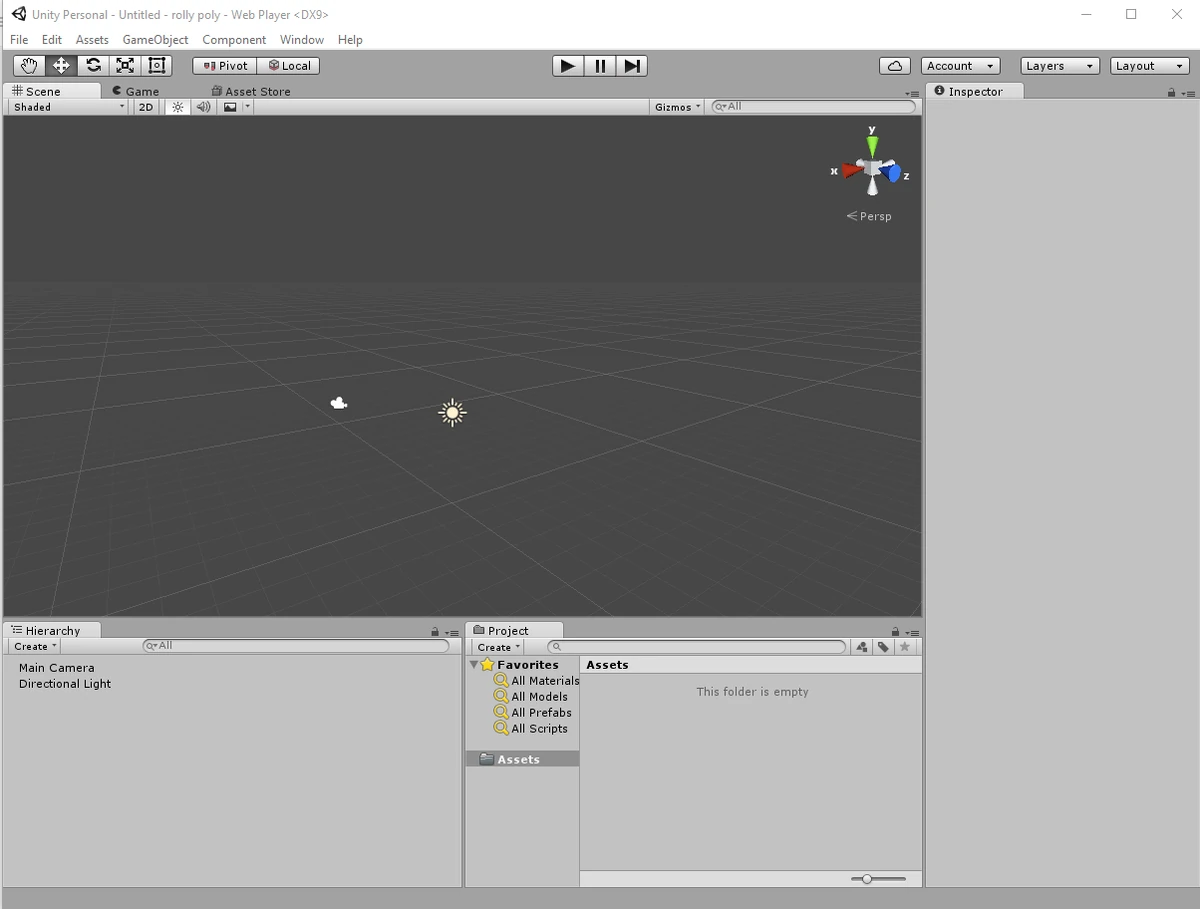Select the Hand tool

pyautogui.click(x=28, y=65)
